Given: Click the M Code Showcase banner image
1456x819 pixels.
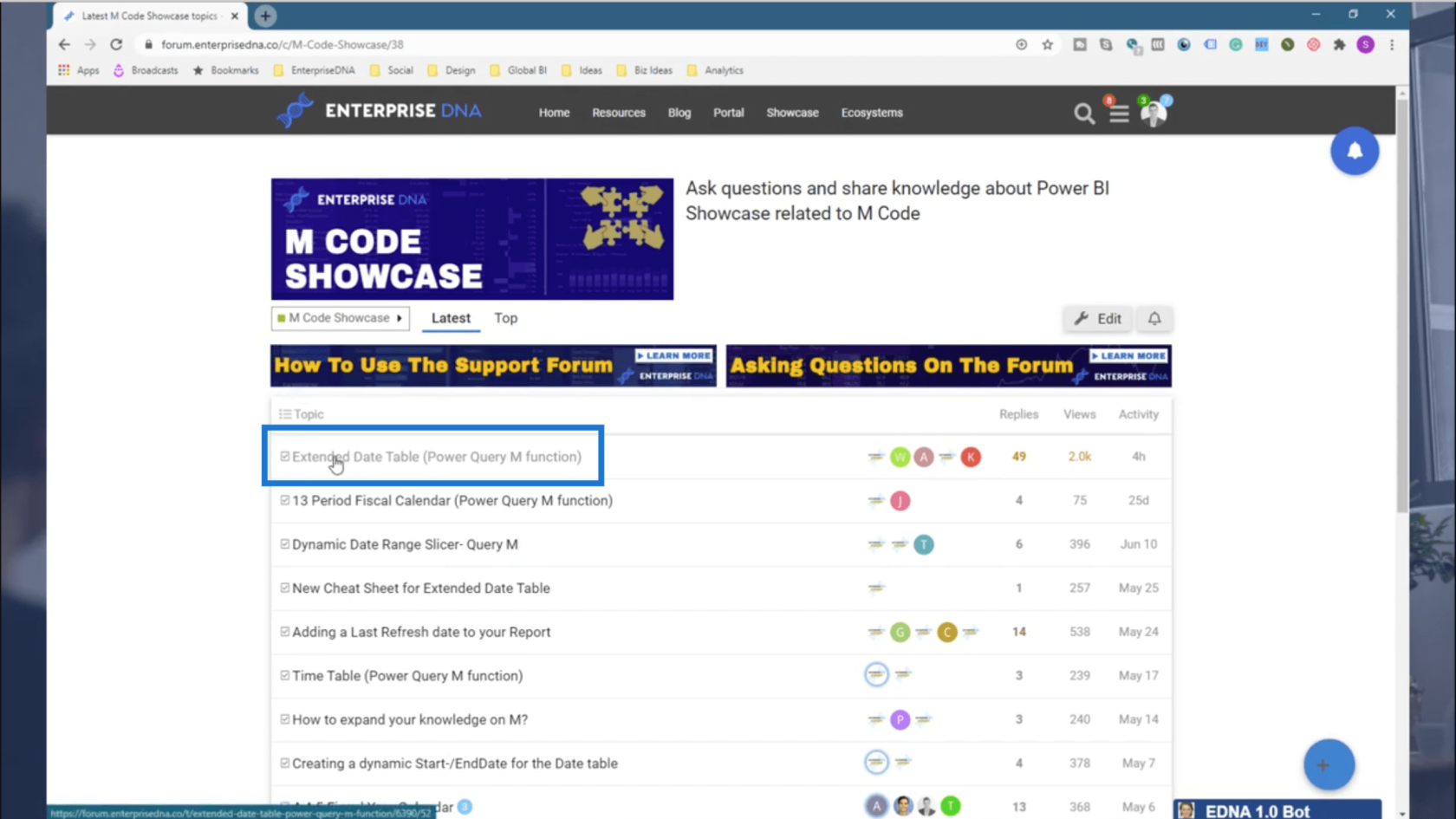Looking at the screenshot, I should coord(471,239).
